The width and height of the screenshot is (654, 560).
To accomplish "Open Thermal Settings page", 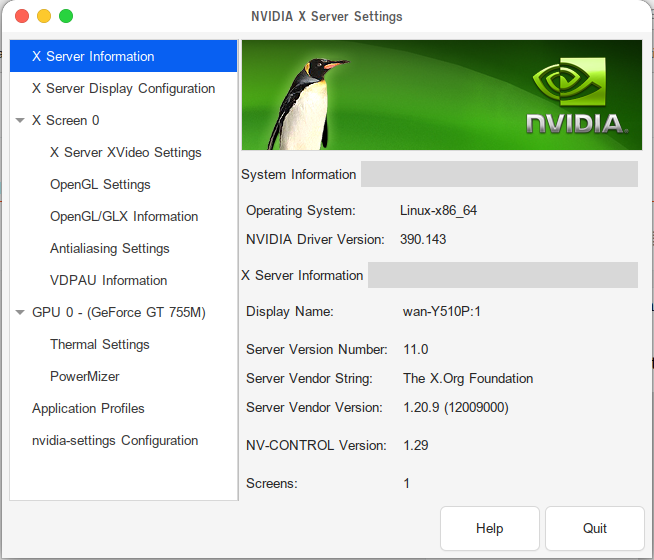I will [100, 344].
